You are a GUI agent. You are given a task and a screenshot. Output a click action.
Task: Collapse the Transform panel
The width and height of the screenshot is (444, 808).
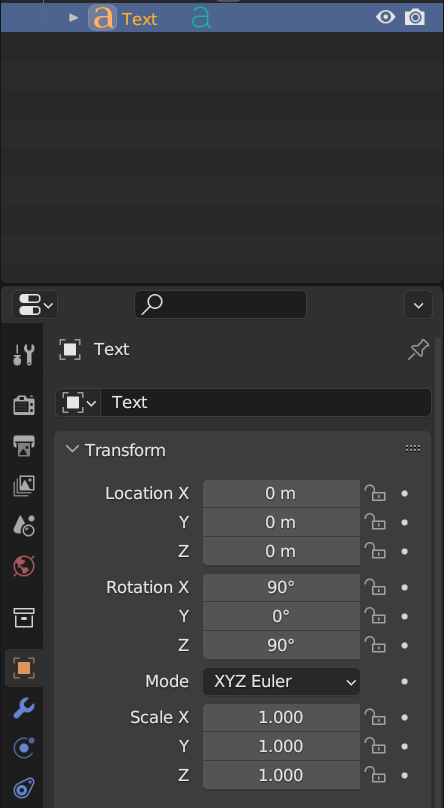(x=72, y=449)
